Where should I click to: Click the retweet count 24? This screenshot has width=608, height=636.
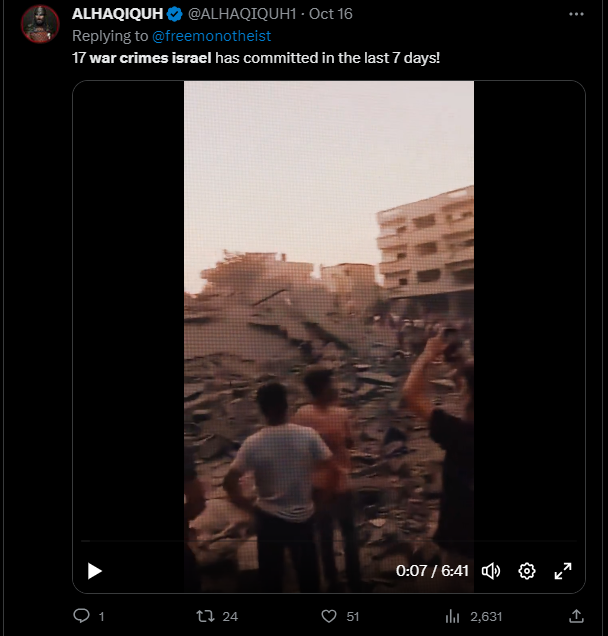(x=230, y=617)
